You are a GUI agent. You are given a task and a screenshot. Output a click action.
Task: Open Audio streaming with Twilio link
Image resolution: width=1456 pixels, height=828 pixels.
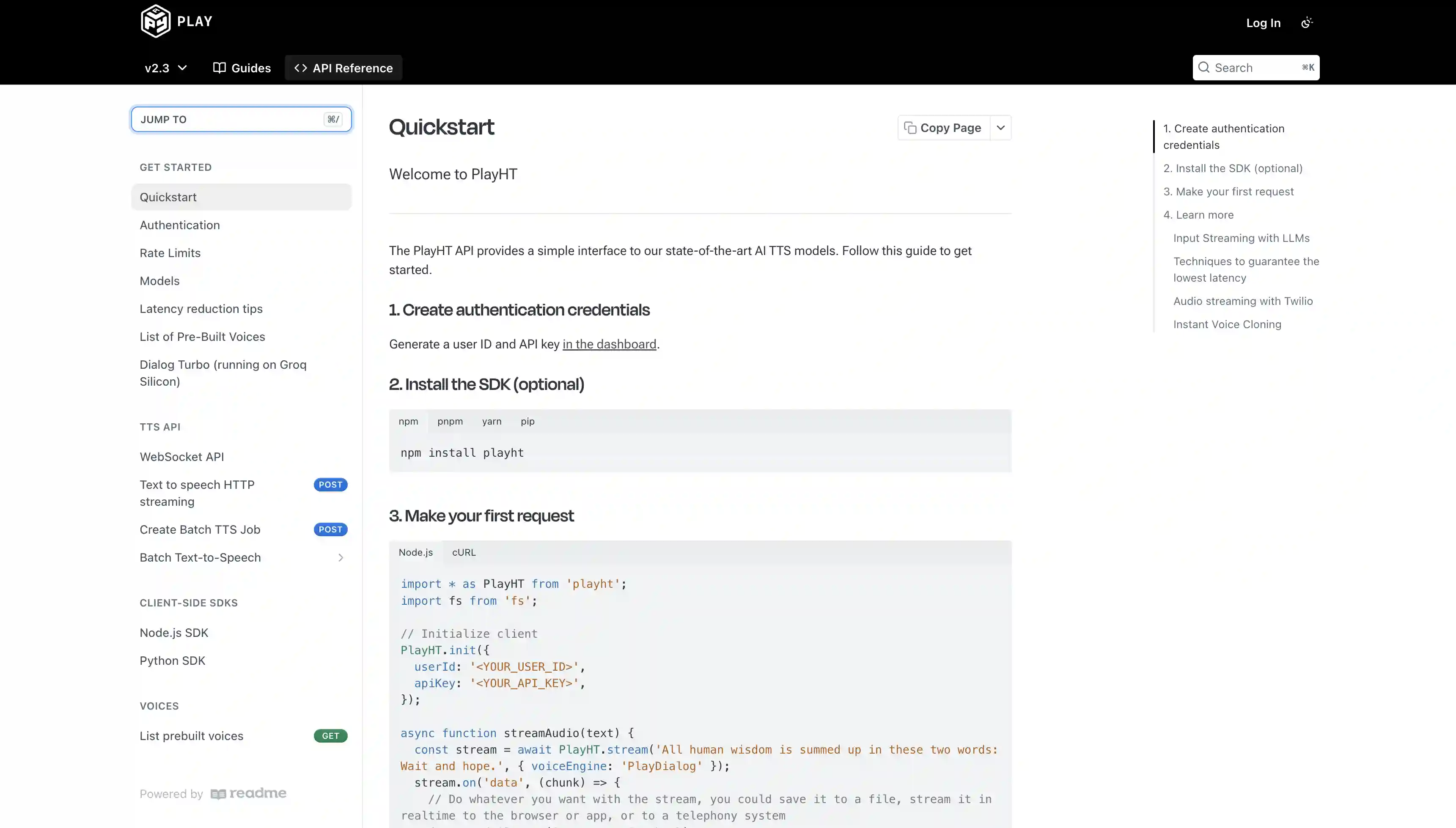[1243, 302]
